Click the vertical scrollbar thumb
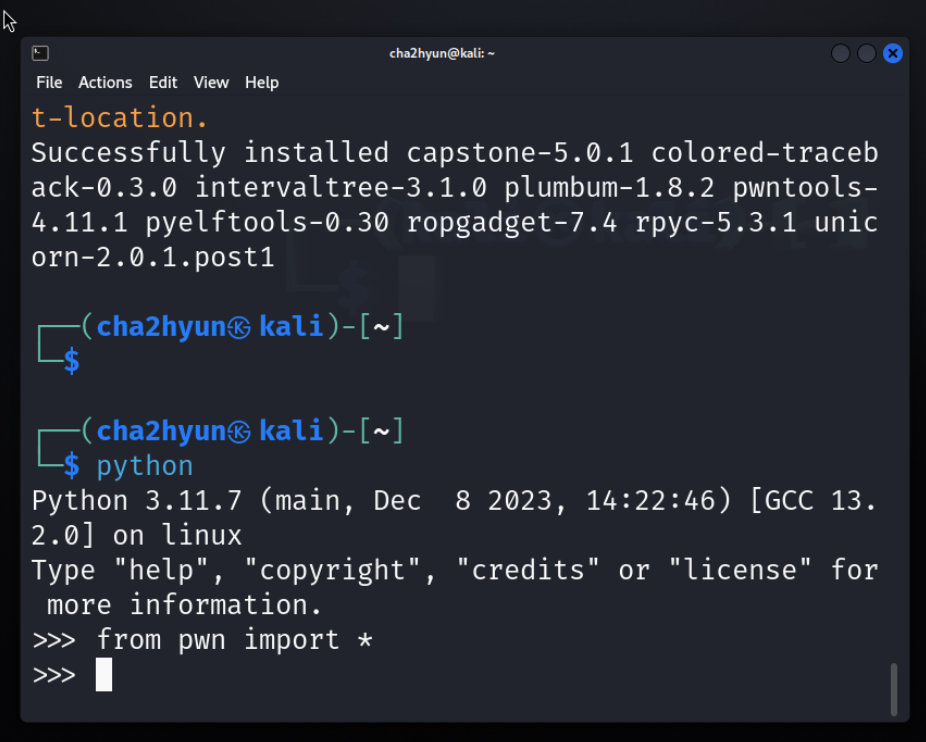Image resolution: width=926 pixels, height=742 pixels. (893, 688)
